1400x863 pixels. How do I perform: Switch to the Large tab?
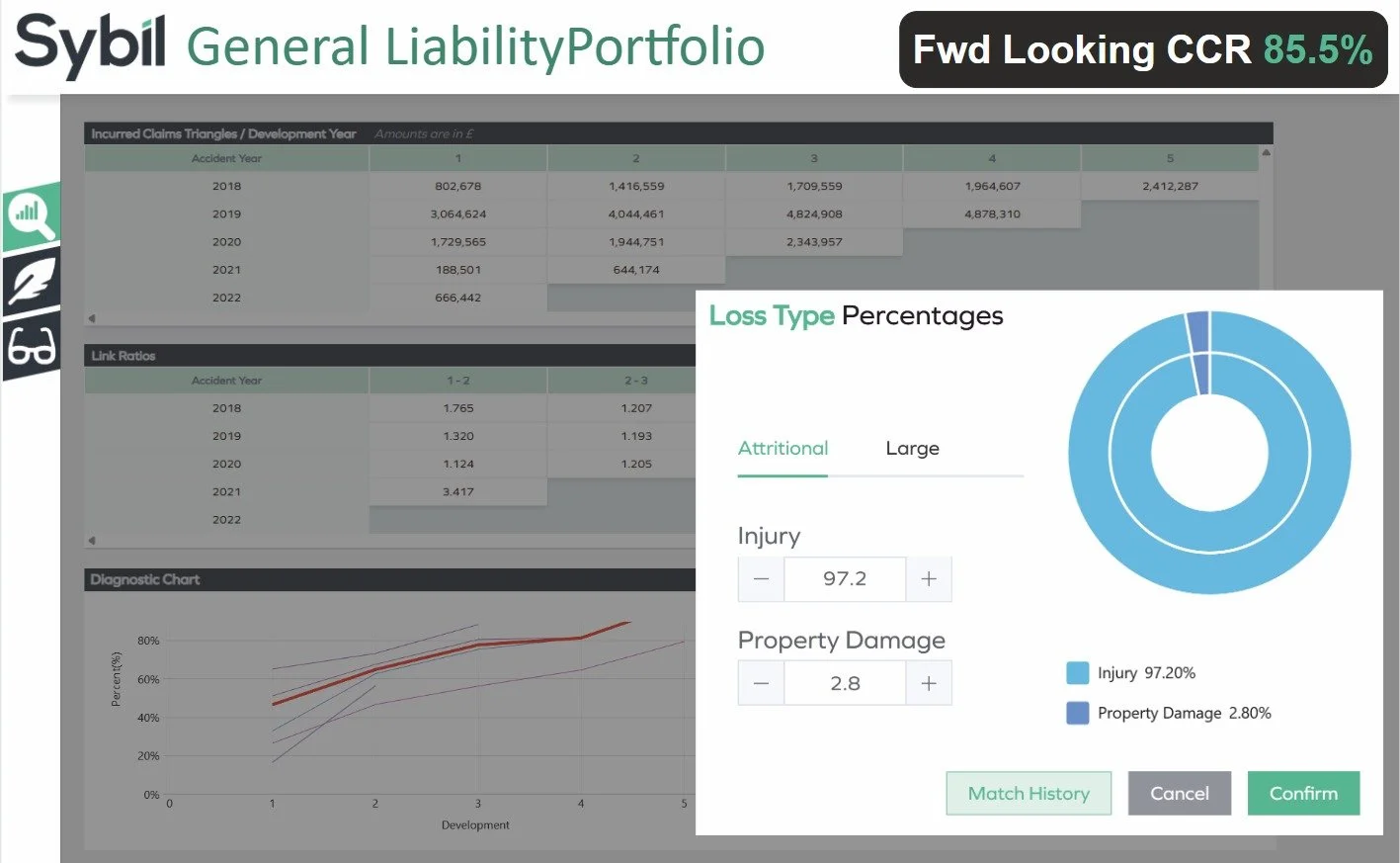click(x=912, y=449)
